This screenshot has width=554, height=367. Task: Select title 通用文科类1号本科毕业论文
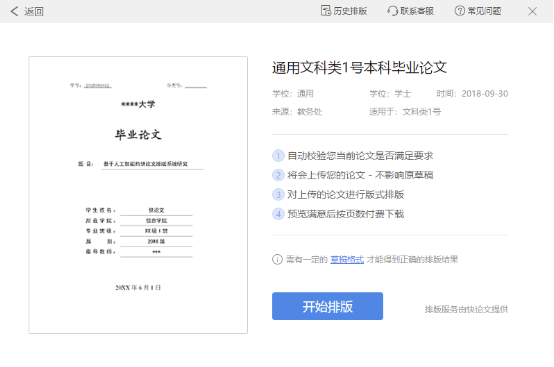[x=359, y=67]
